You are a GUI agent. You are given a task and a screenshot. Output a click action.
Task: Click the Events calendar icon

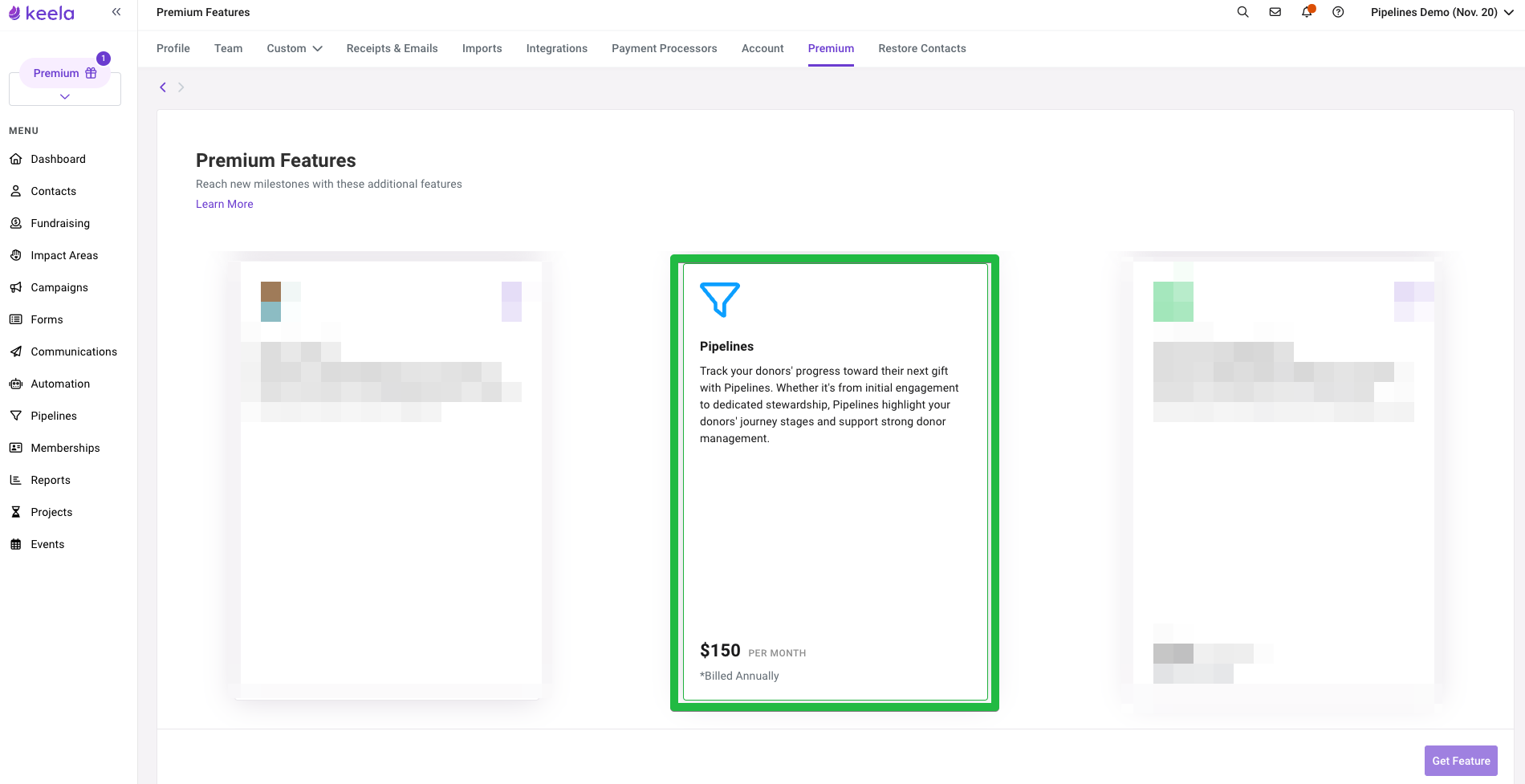click(x=15, y=544)
